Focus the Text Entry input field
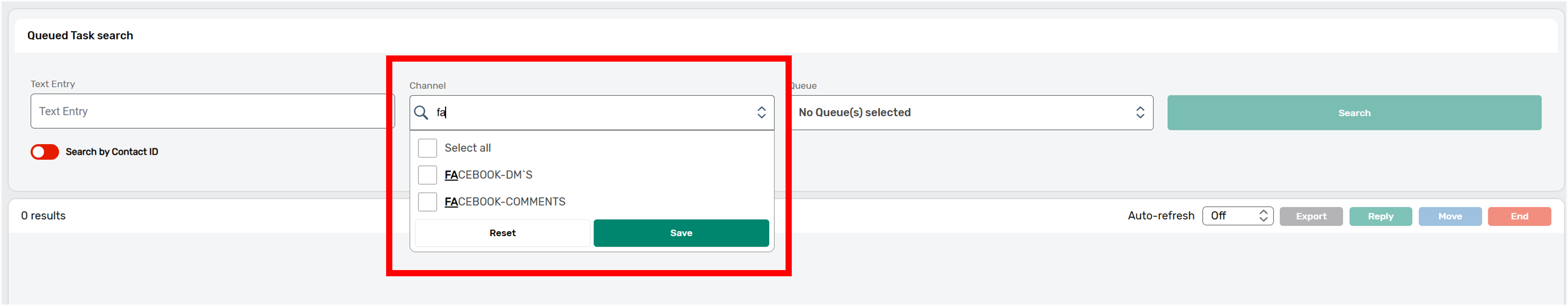Image resolution: width=1568 pixels, height=306 pixels. (x=207, y=111)
